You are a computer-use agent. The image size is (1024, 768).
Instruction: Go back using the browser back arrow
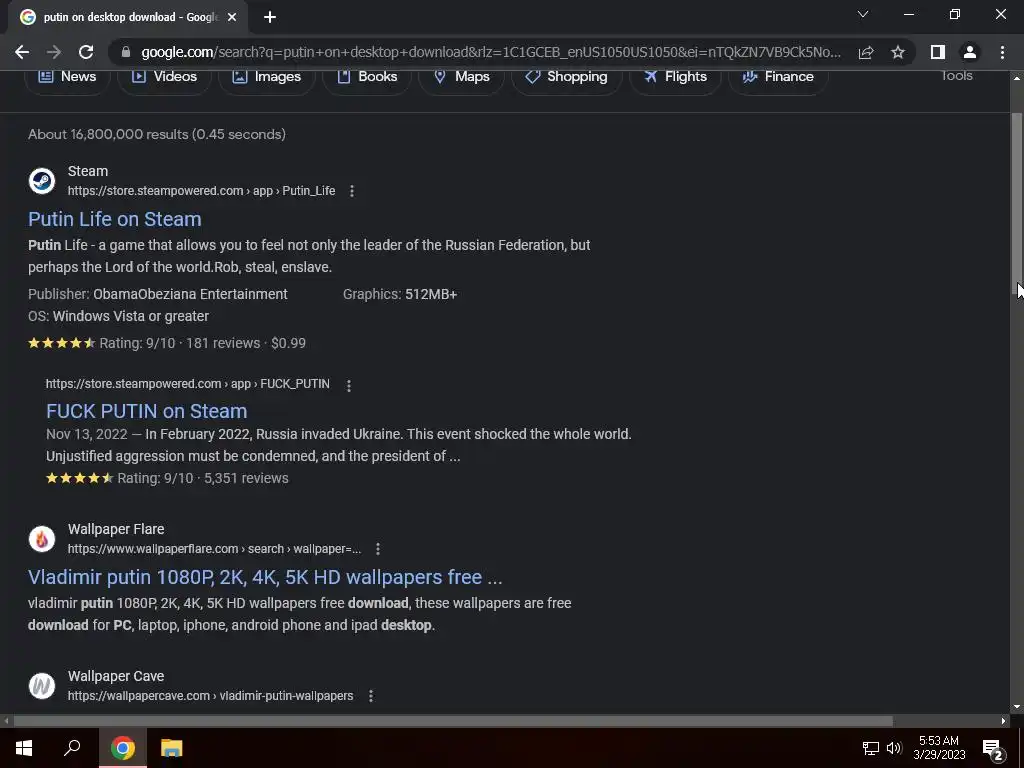coord(22,52)
